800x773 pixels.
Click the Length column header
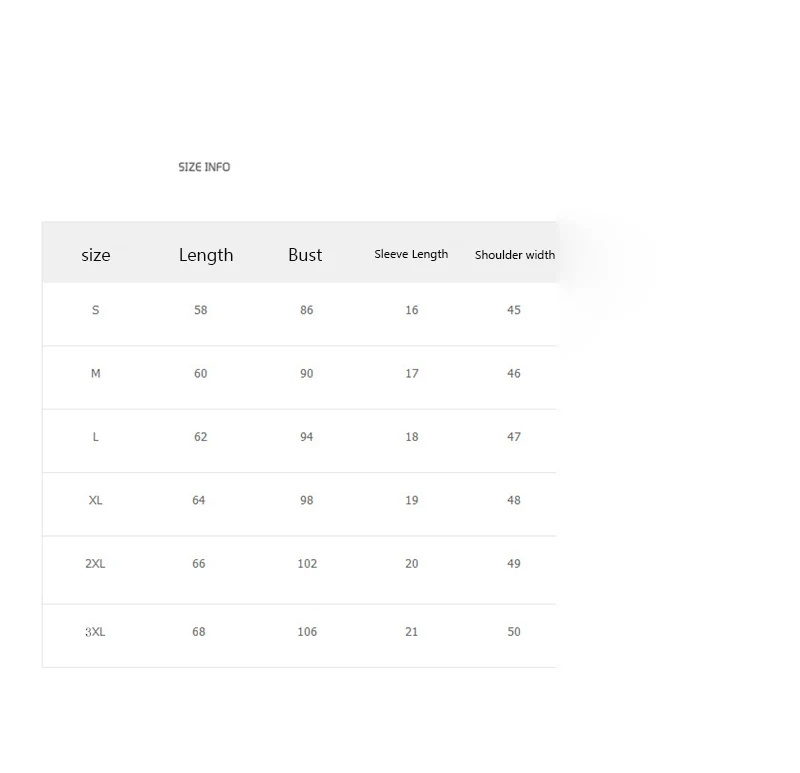click(206, 255)
